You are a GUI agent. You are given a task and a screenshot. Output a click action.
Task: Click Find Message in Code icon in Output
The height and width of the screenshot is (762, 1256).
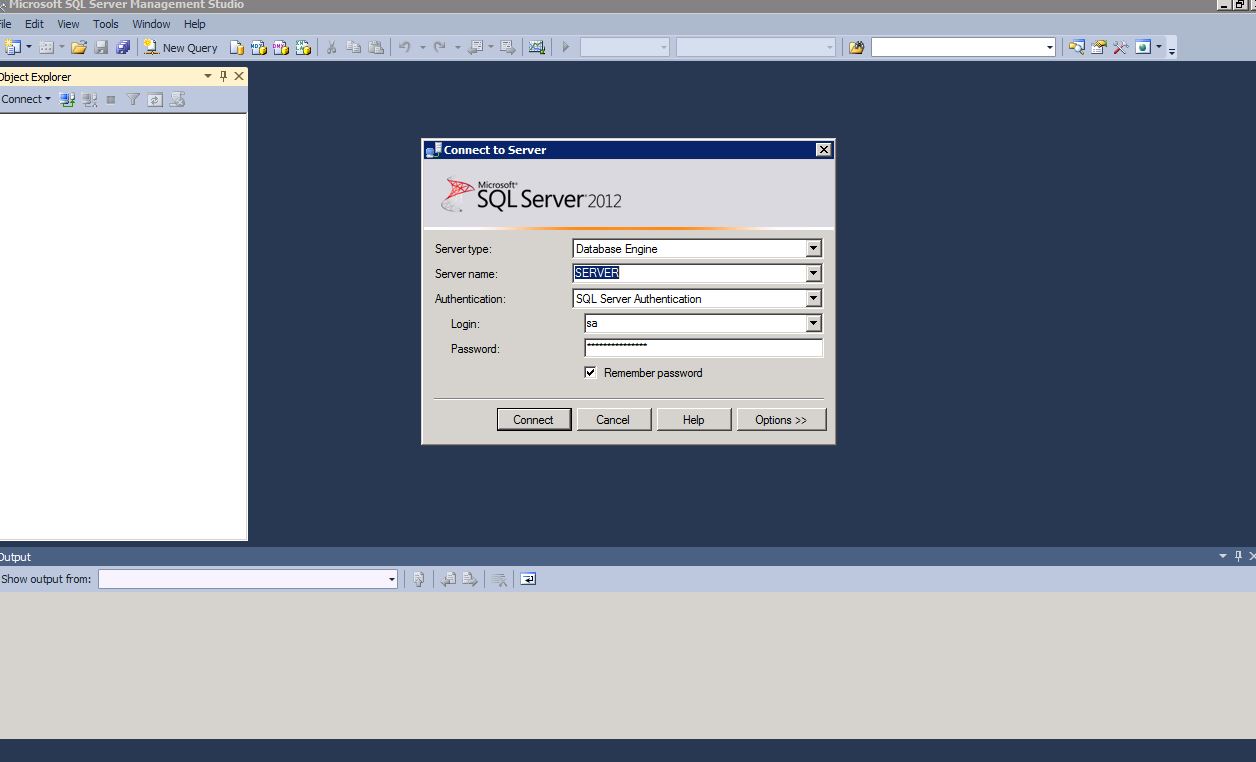tap(419, 579)
